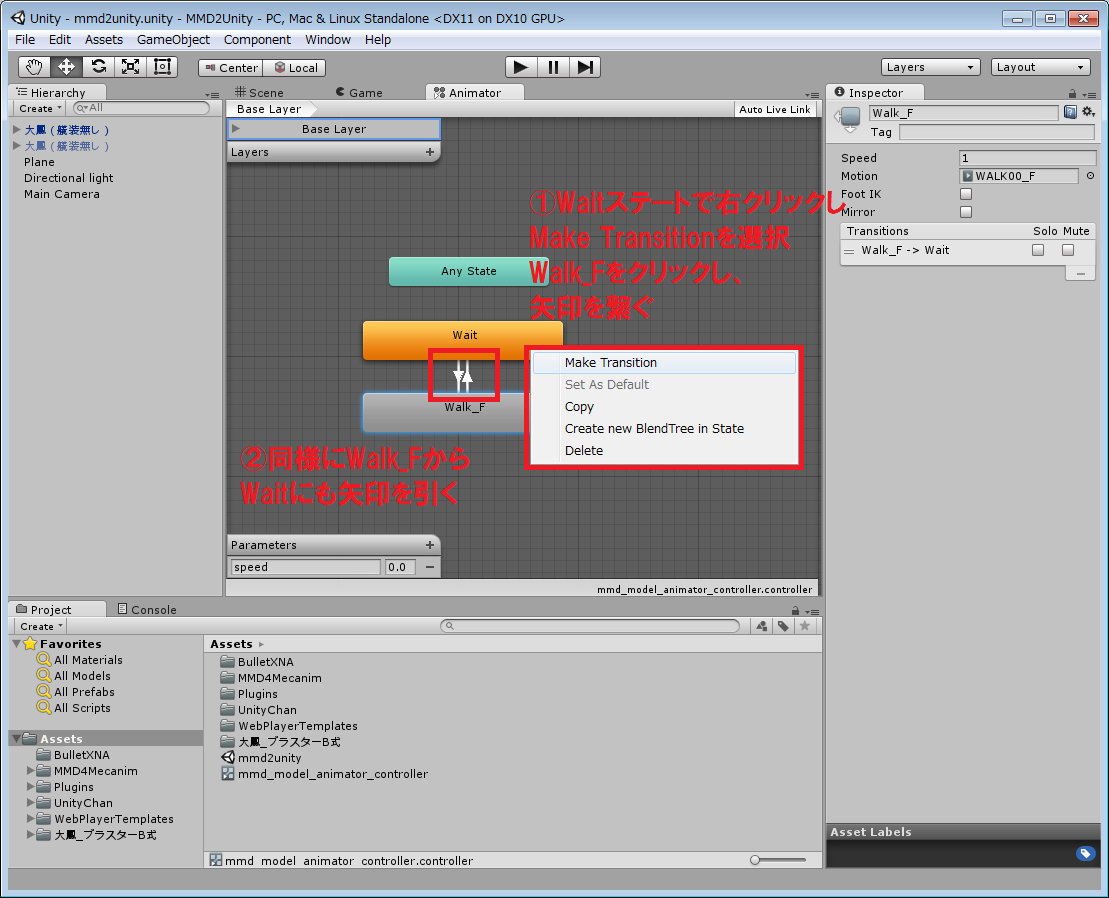The width and height of the screenshot is (1109, 898).
Task: Click search by type icon in Project
Action: click(x=762, y=626)
